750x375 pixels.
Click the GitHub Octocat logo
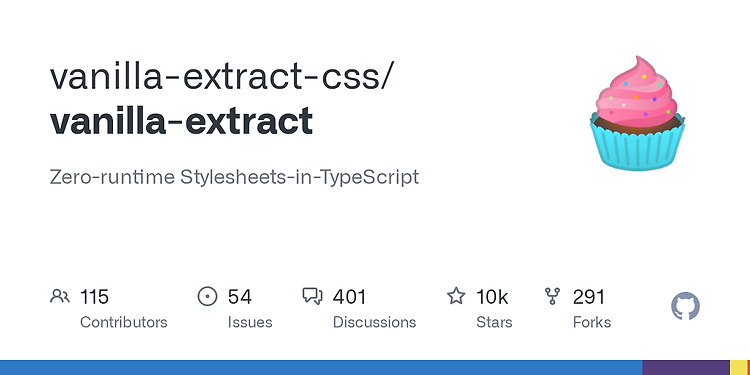click(685, 306)
